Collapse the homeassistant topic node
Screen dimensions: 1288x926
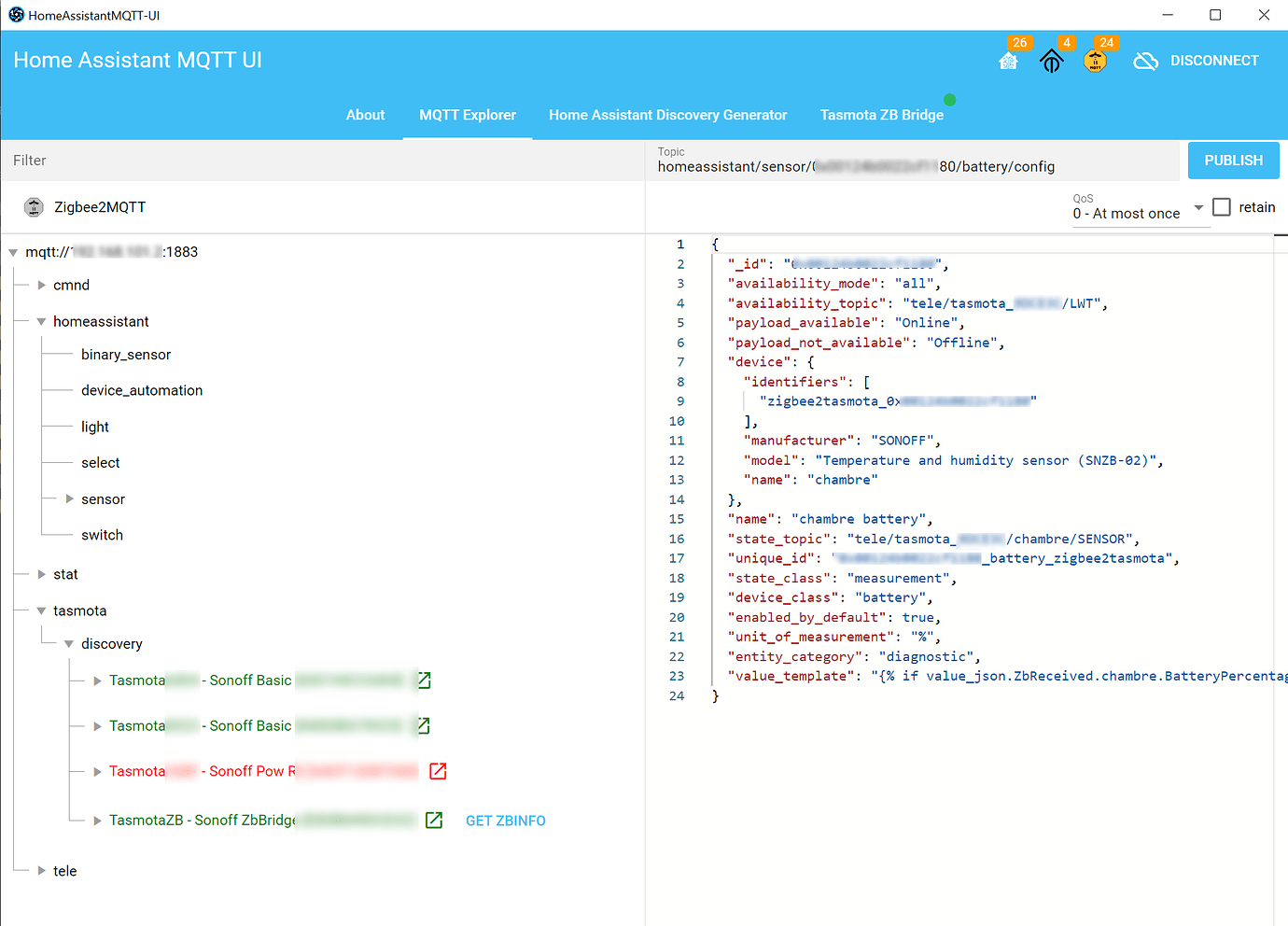pos(41,321)
